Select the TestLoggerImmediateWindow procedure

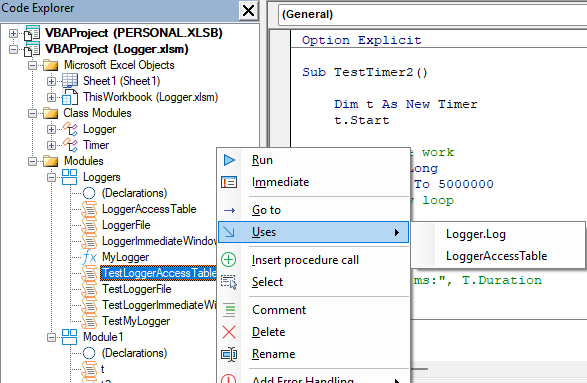click(159, 305)
